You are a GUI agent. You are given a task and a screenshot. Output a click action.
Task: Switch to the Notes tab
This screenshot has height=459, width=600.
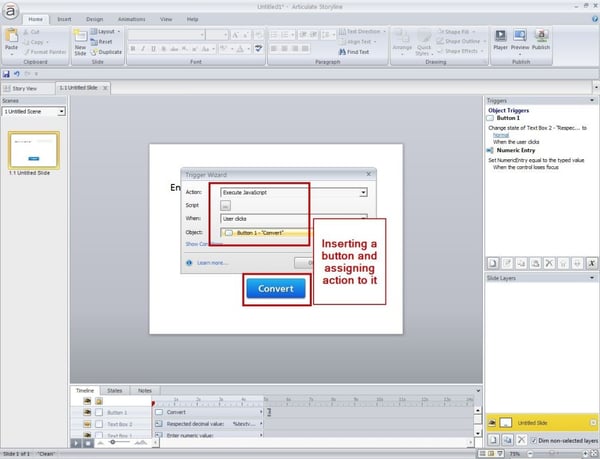[145, 391]
